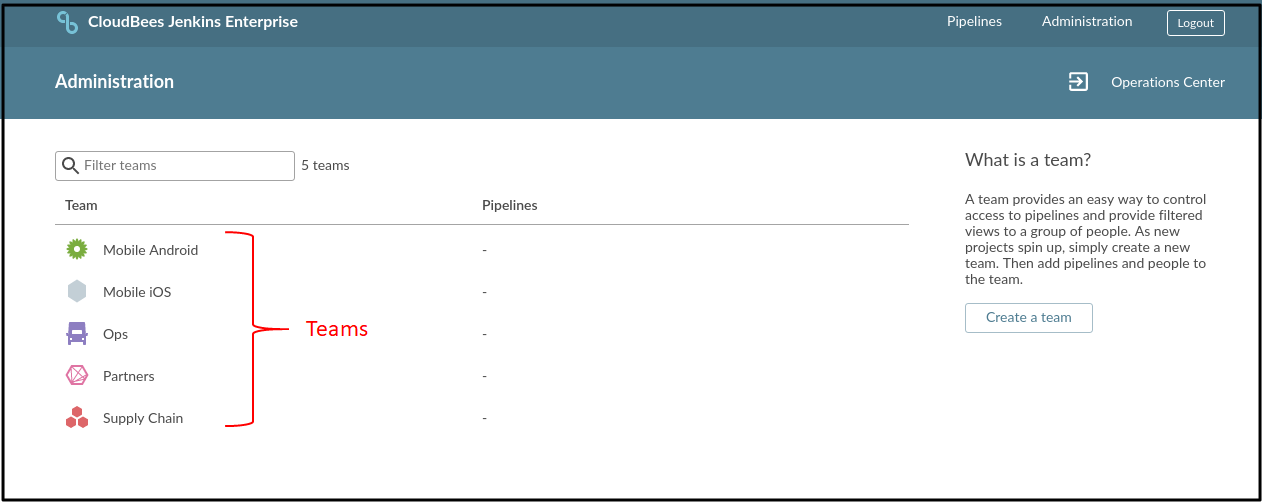This screenshot has width=1262, height=502.
Task: Open the Pipelines menu item
Action: point(974,21)
